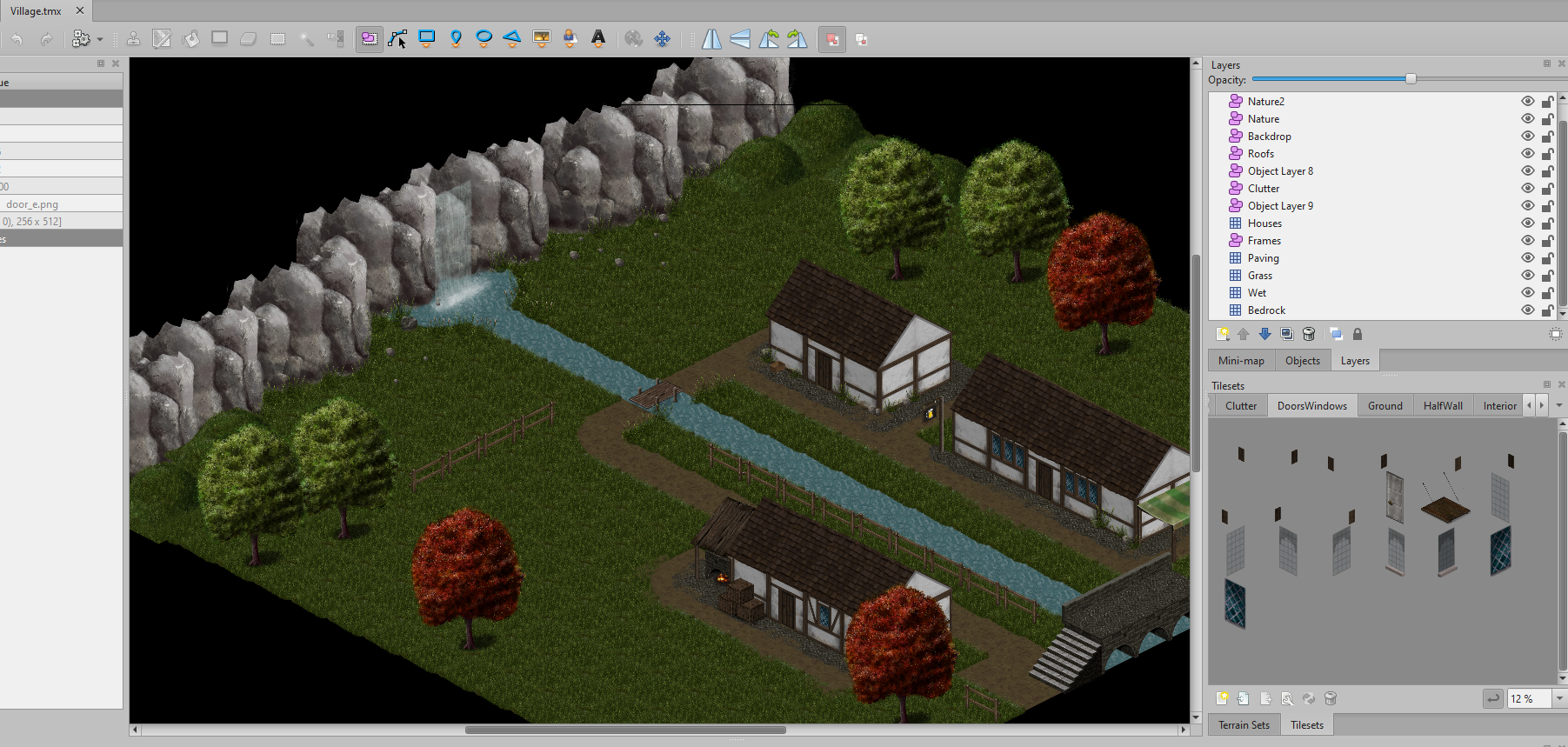Switch to the Ground tileset tab

tap(1385, 406)
